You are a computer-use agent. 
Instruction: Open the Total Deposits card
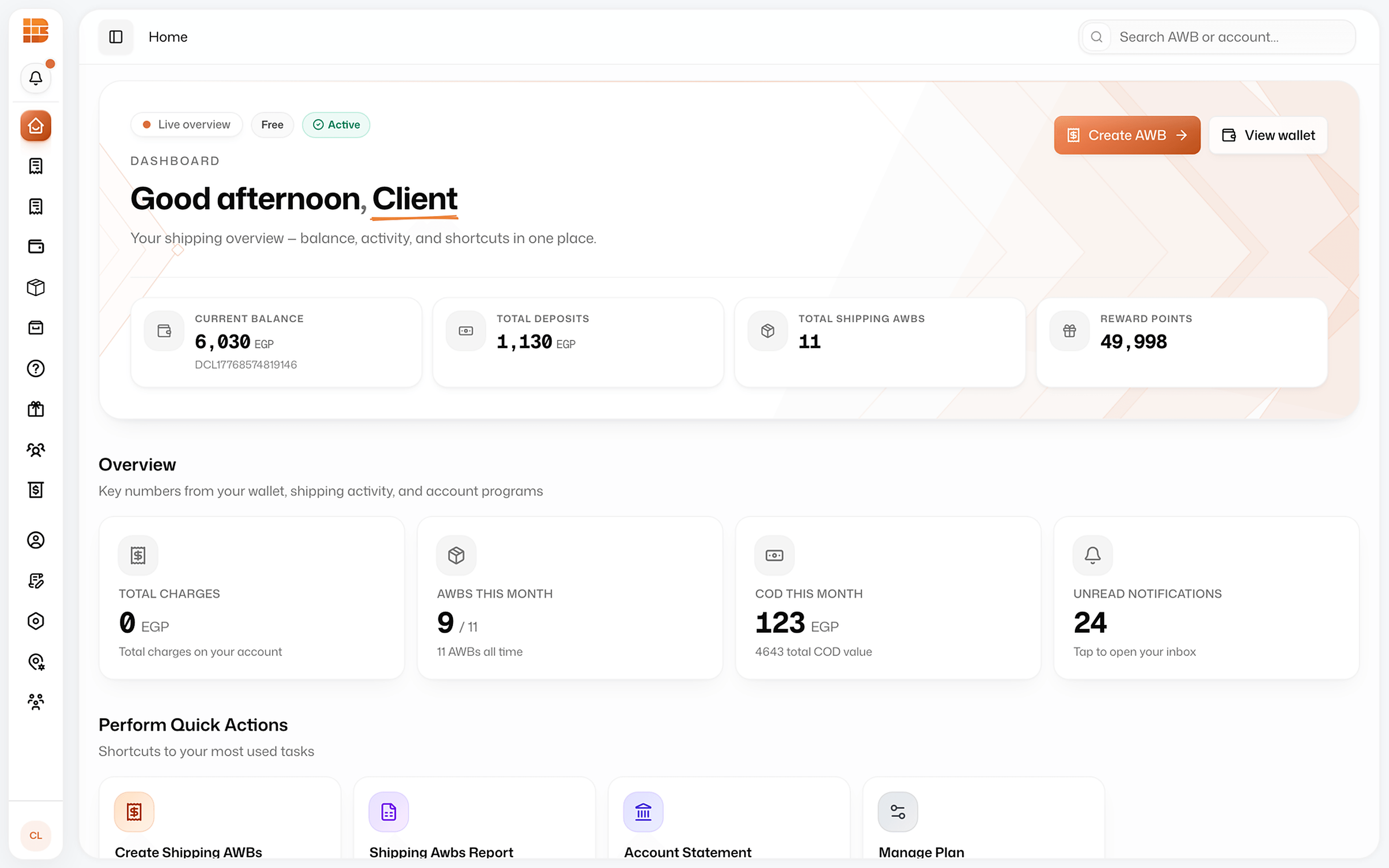[x=578, y=342]
